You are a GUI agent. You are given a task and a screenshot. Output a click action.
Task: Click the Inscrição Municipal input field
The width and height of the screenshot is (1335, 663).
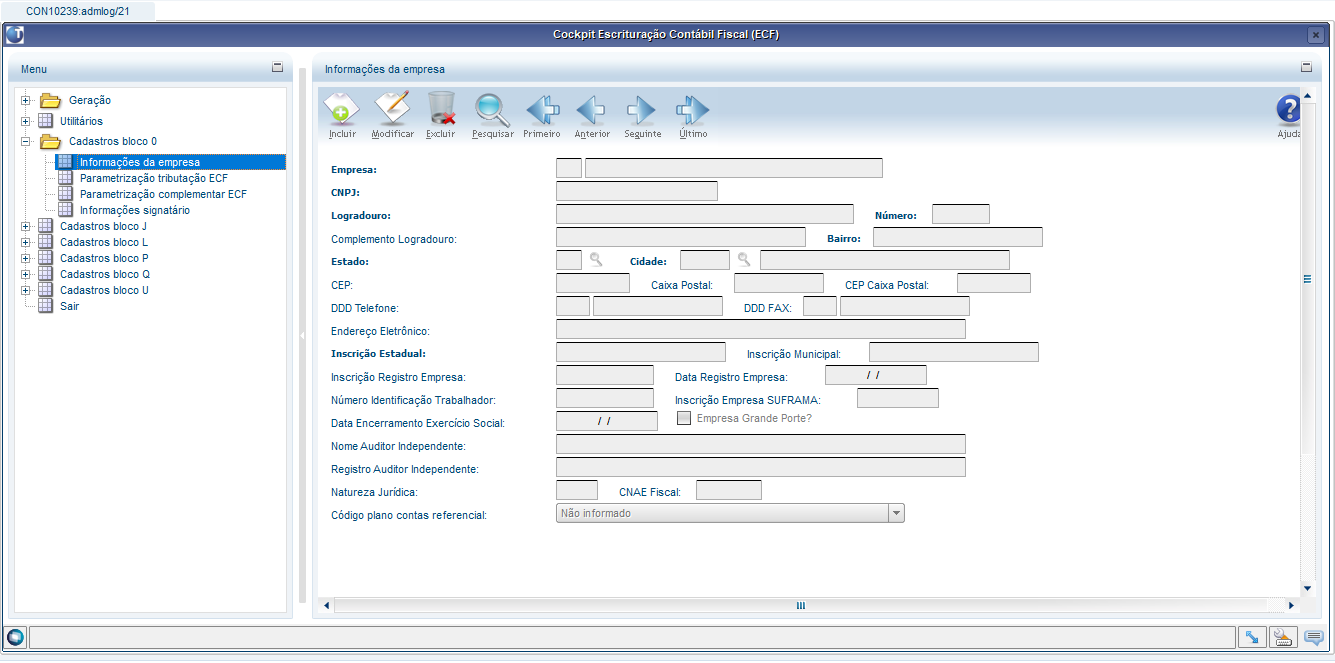point(953,352)
